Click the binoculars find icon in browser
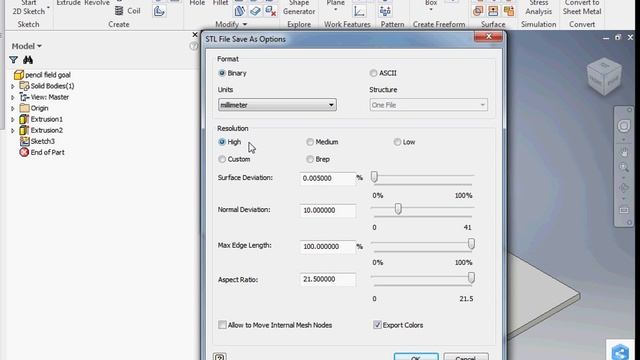Viewport: 640px width, 360px height. click(x=28, y=60)
